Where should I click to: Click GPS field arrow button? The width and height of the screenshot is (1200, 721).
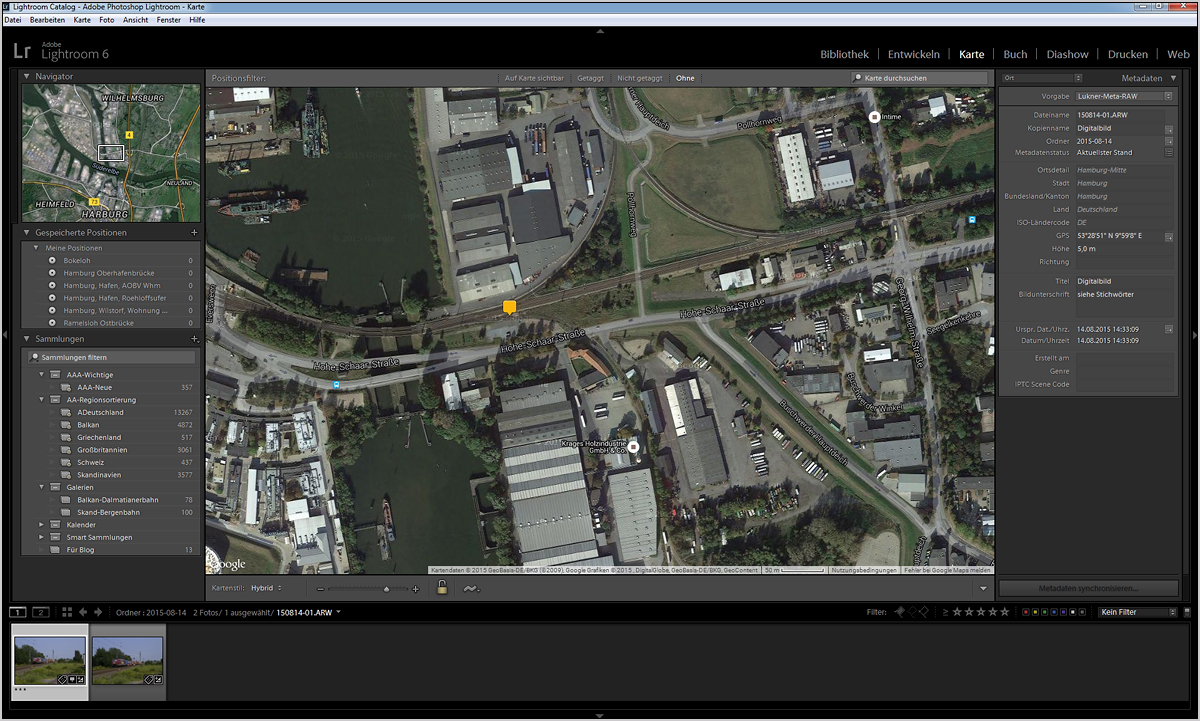(1169, 237)
